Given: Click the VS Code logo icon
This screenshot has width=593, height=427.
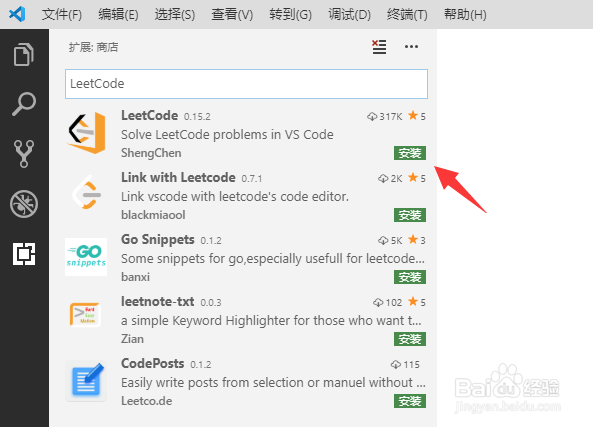Looking at the screenshot, I should tap(17, 14).
